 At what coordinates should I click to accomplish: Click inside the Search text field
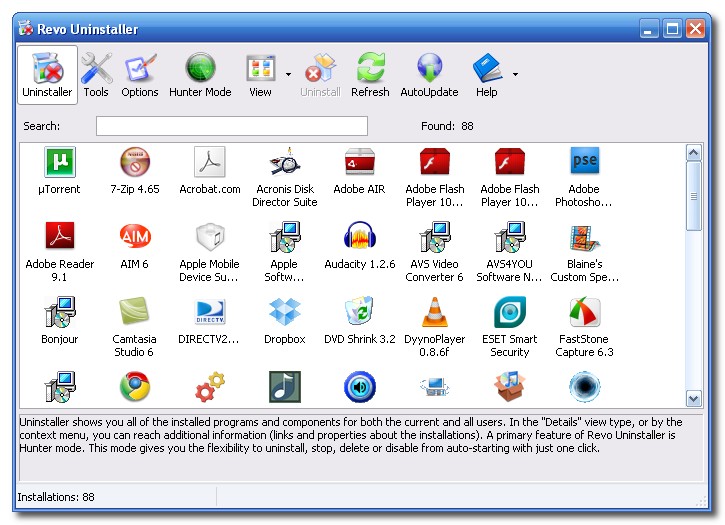[231, 126]
